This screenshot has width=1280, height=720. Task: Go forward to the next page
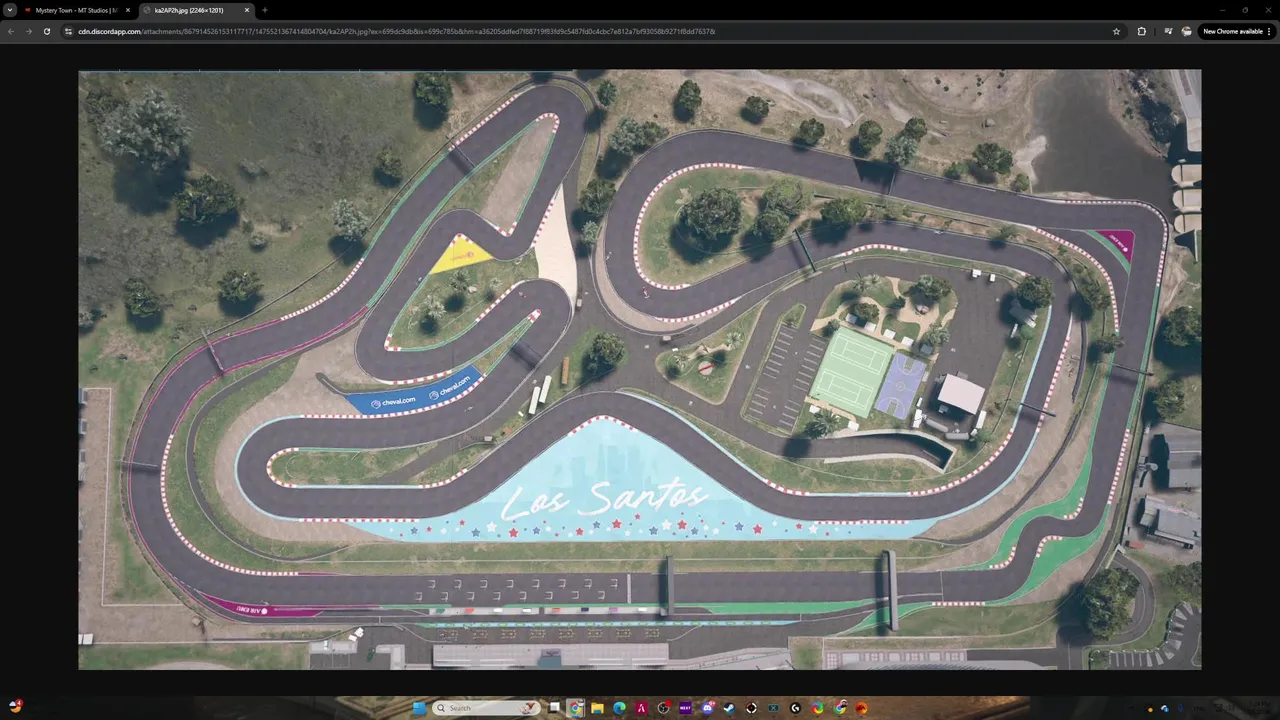coord(28,31)
